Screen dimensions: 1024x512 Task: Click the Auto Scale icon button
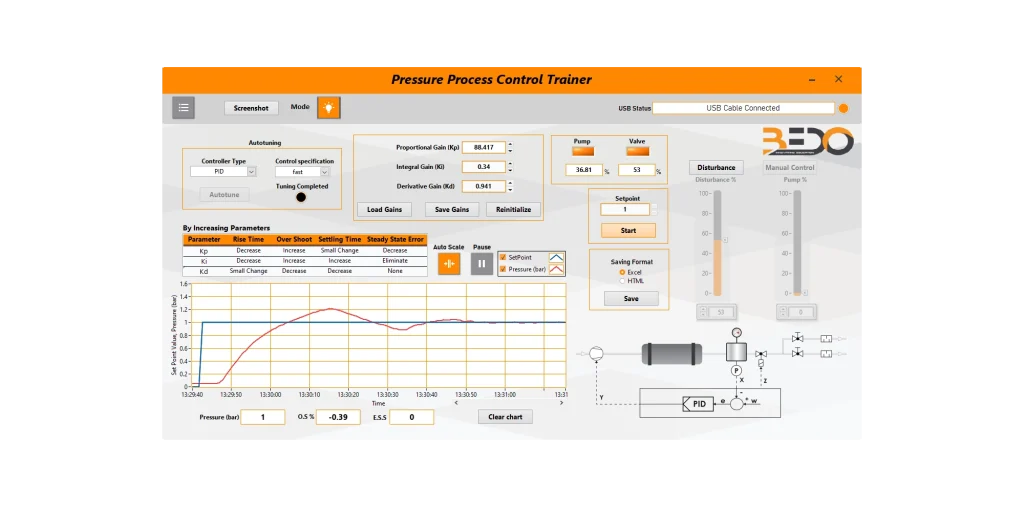449,264
